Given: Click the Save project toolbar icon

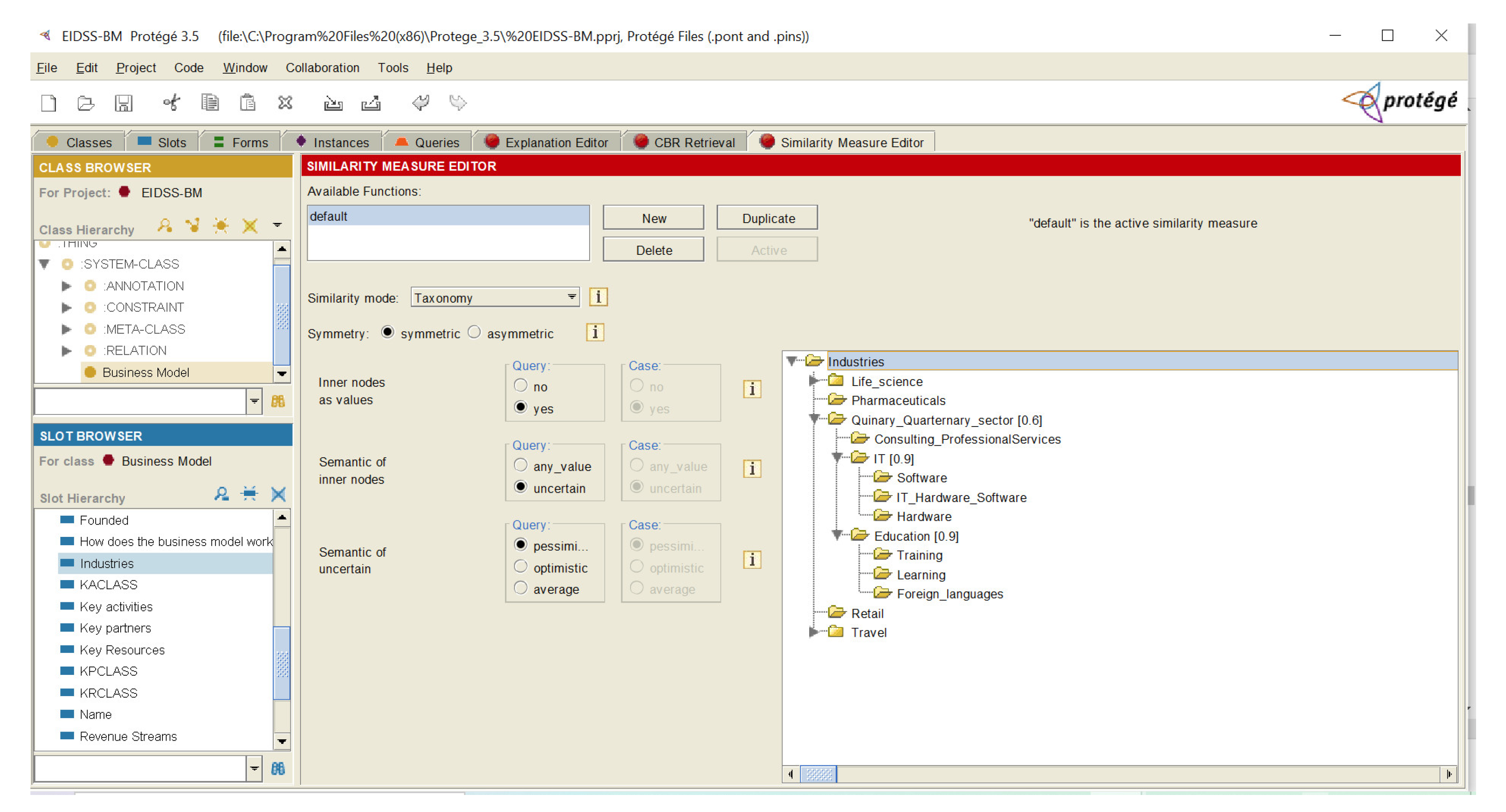Looking at the screenshot, I should (x=123, y=104).
